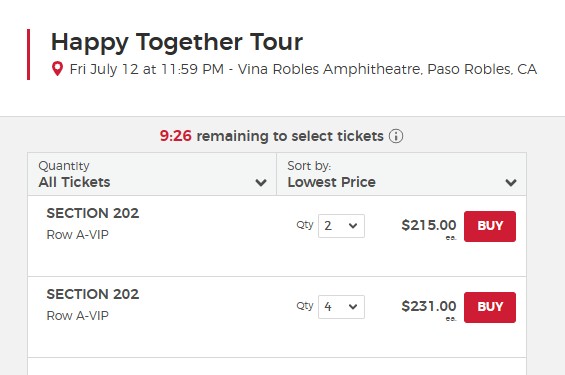The width and height of the screenshot is (565, 375).
Task: Click the Vina Robles Amphitheatre venue text
Action: point(330,69)
